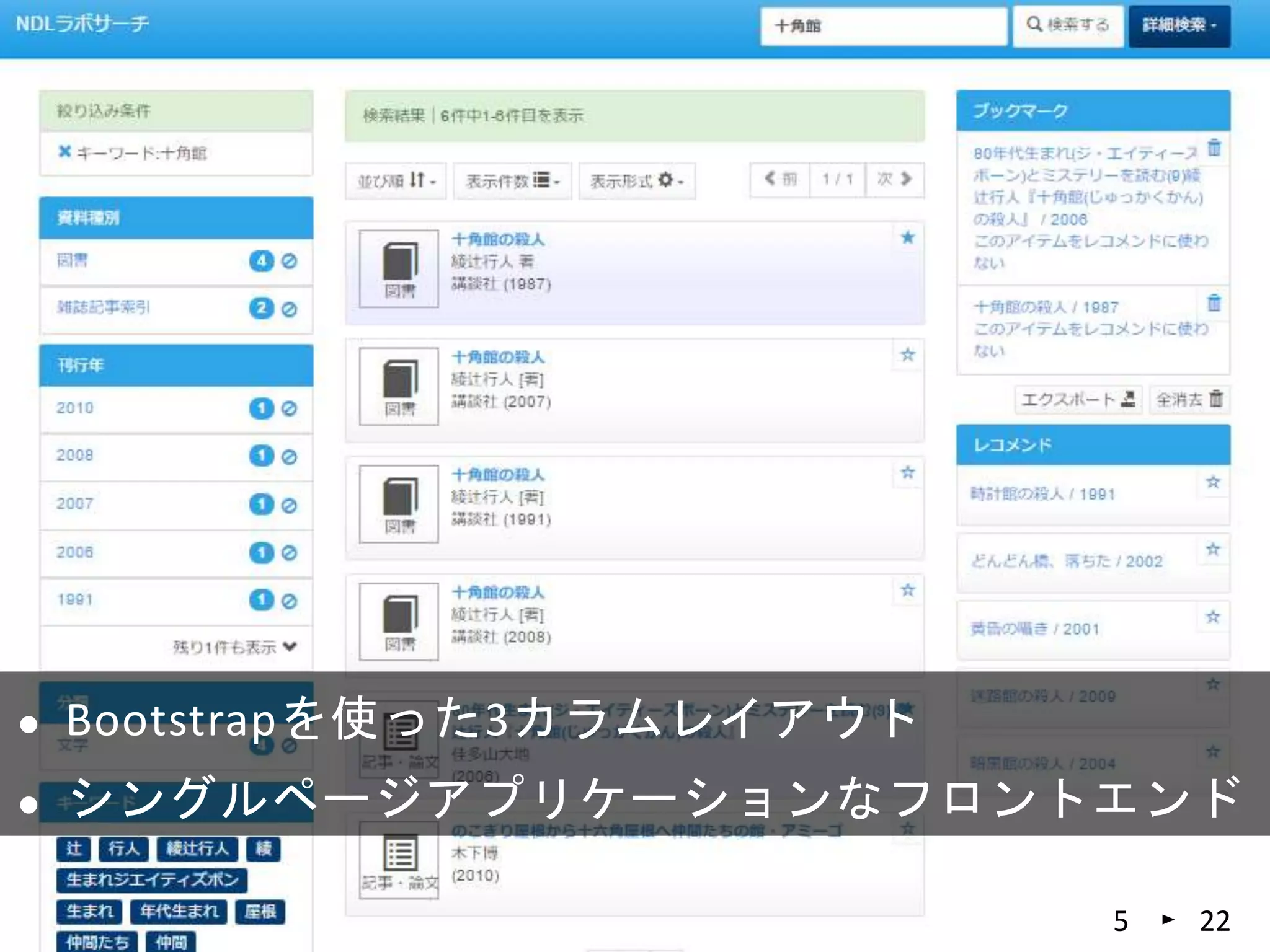Click the 1 / 1 page indicator
The width and height of the screenshot is (1270, 952).
(x=838, y=180)
